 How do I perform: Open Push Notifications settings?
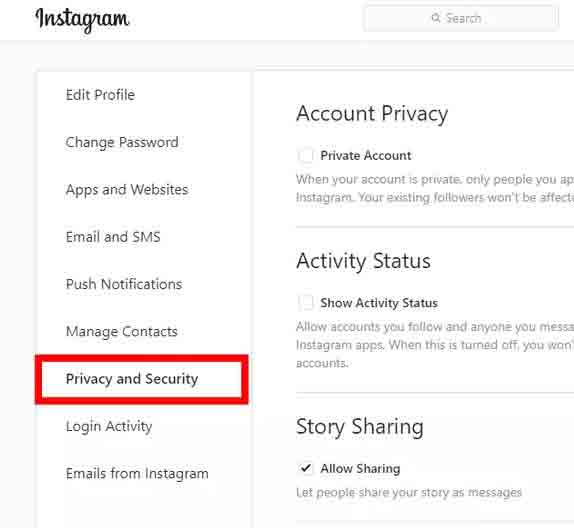(x=124, y=284)
